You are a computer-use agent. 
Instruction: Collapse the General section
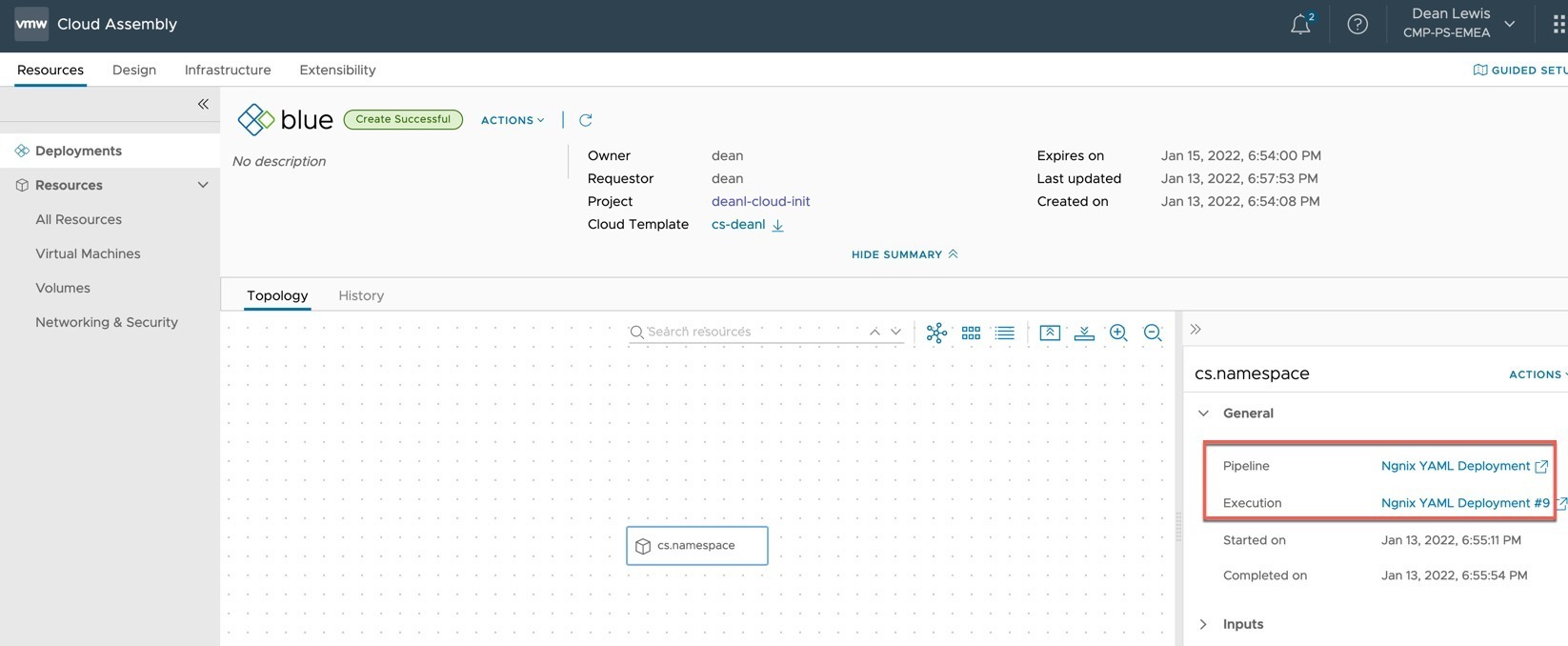[x=1204, y=414]
